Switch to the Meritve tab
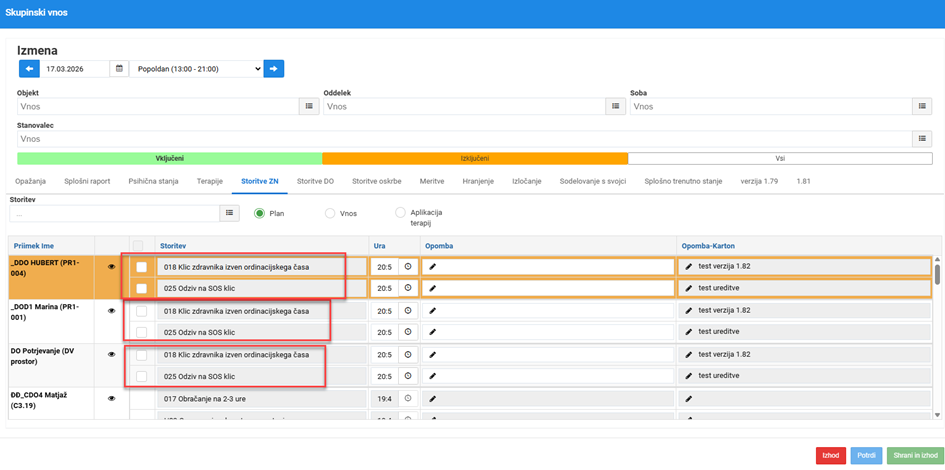This screenshot has width=945, height=470. point(432,181)
